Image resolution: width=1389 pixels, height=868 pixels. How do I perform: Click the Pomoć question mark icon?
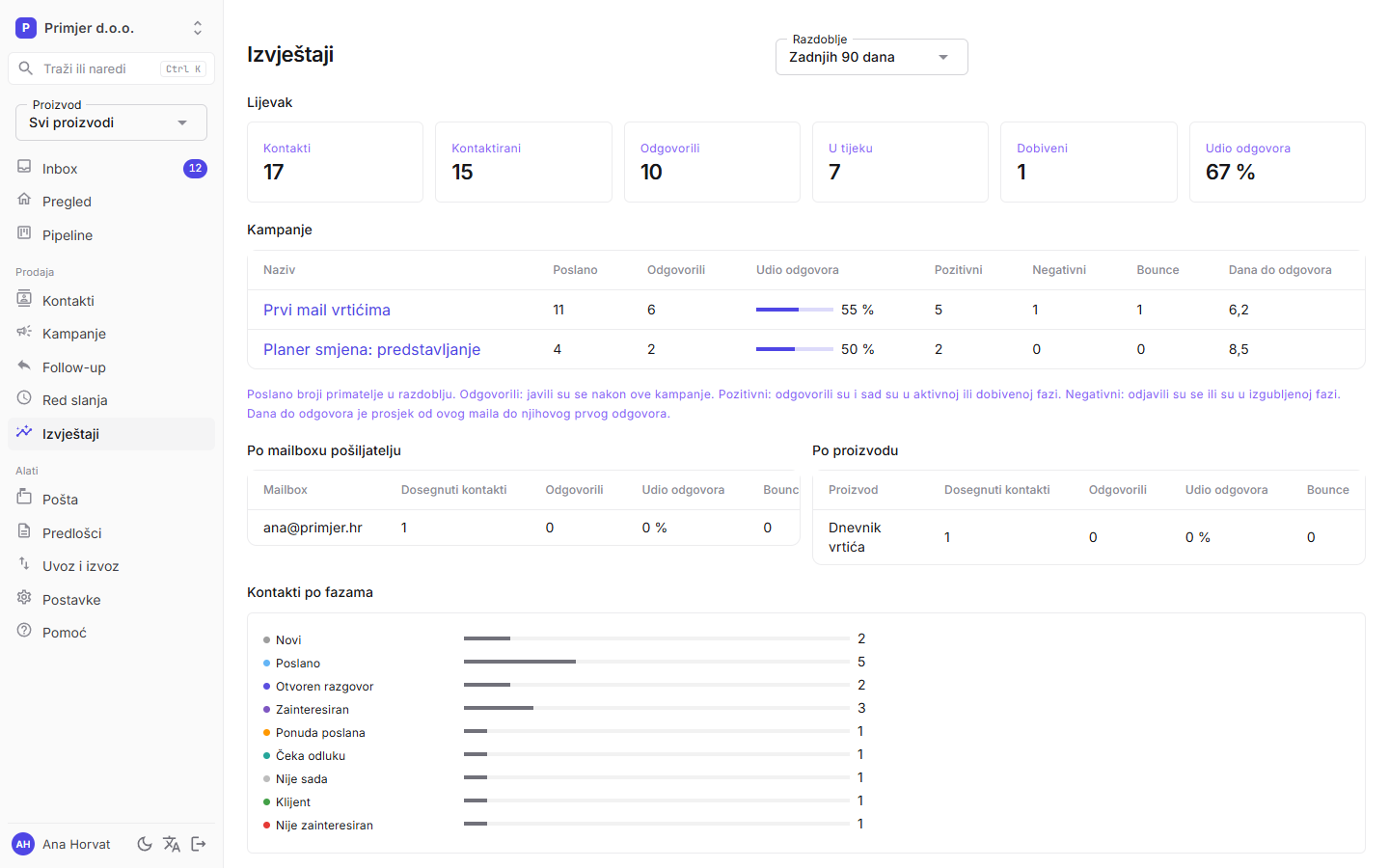(x=24, y=631)
